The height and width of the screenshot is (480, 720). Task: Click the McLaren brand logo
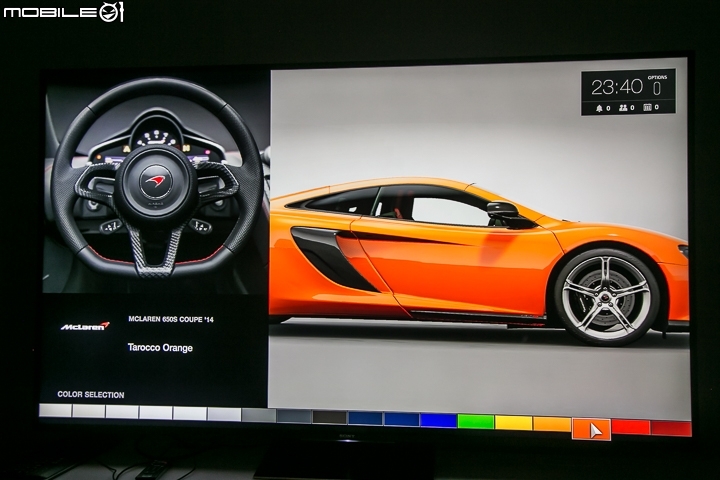[85, 326]
